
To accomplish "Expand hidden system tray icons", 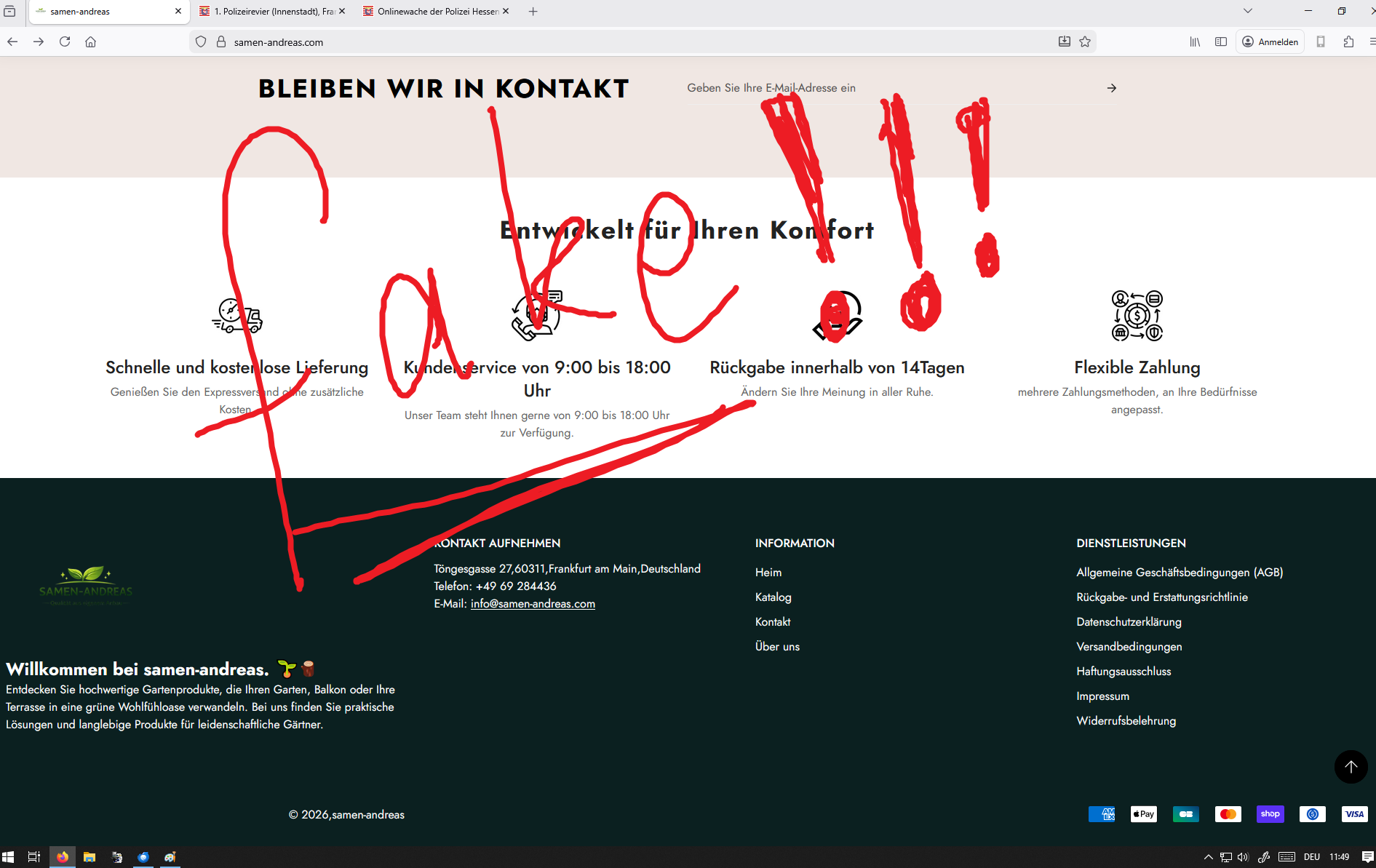I will (1209, 856).
